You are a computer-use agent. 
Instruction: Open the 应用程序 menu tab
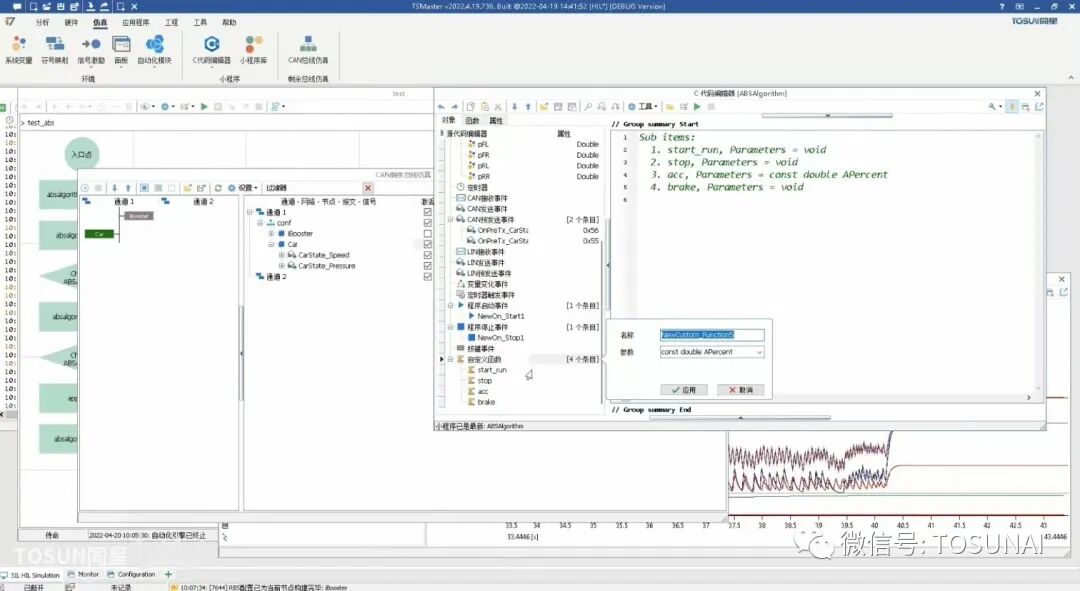tap(135, 23)
